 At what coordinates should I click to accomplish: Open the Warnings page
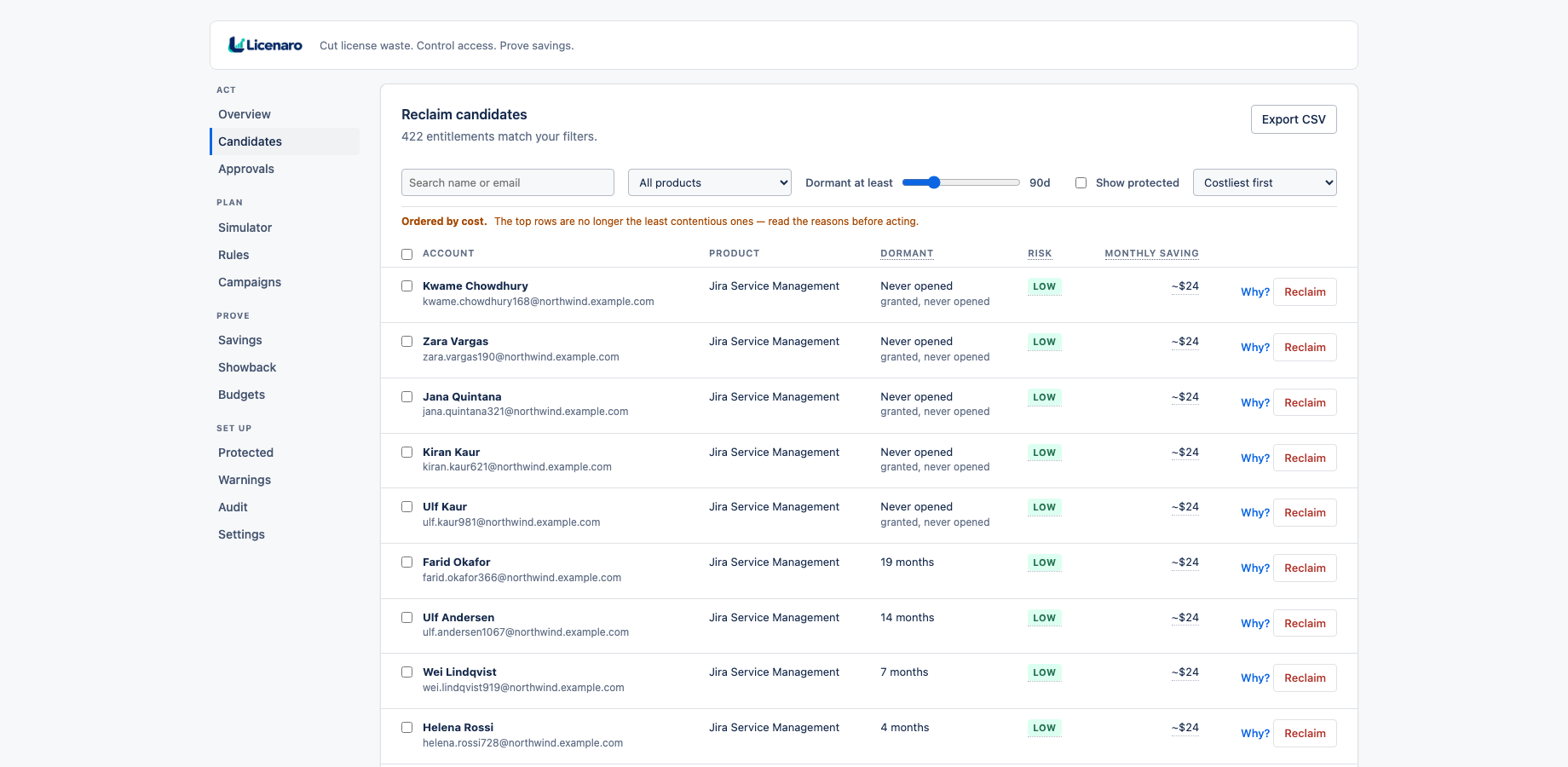(x=285, y=480)
